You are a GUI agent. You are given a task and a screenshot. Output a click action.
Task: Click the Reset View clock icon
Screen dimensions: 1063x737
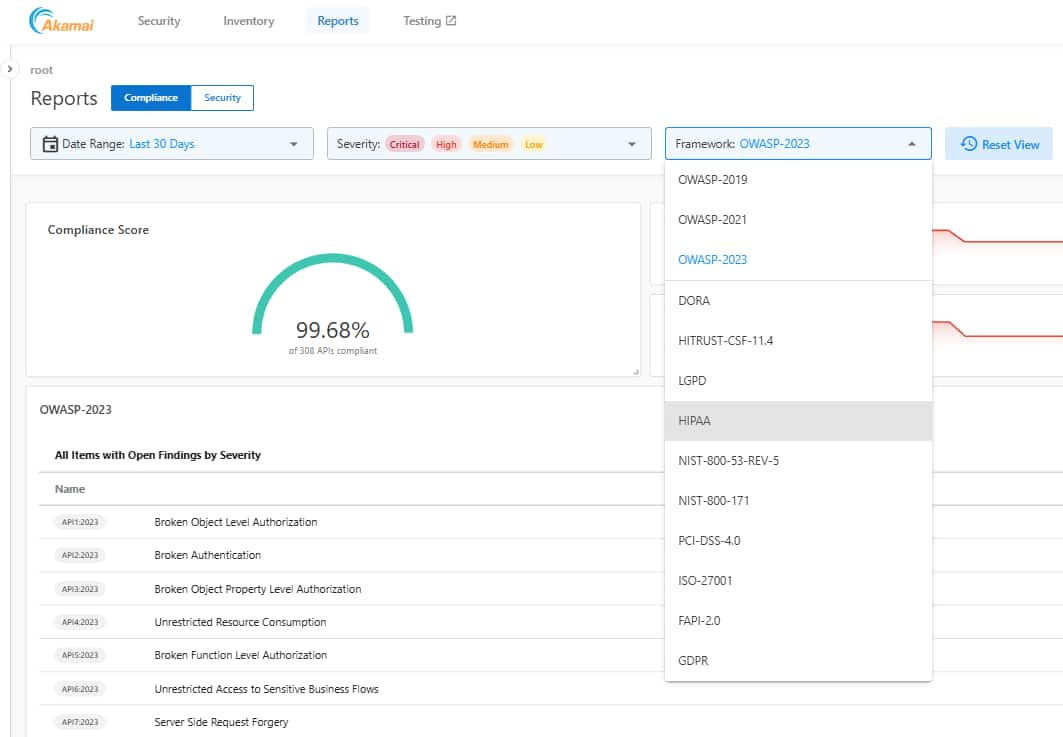[x=968, y=144]
